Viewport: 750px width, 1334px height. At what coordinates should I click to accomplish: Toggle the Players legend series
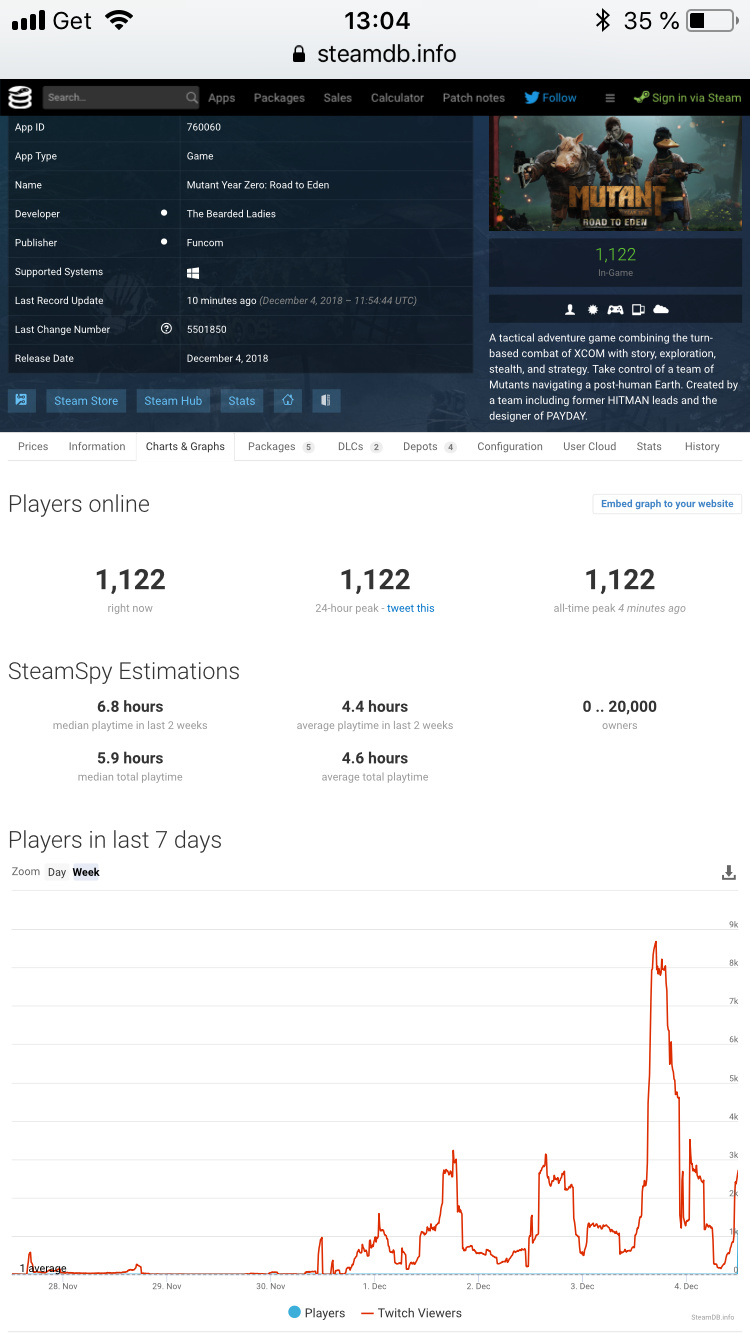(317, 1313)
